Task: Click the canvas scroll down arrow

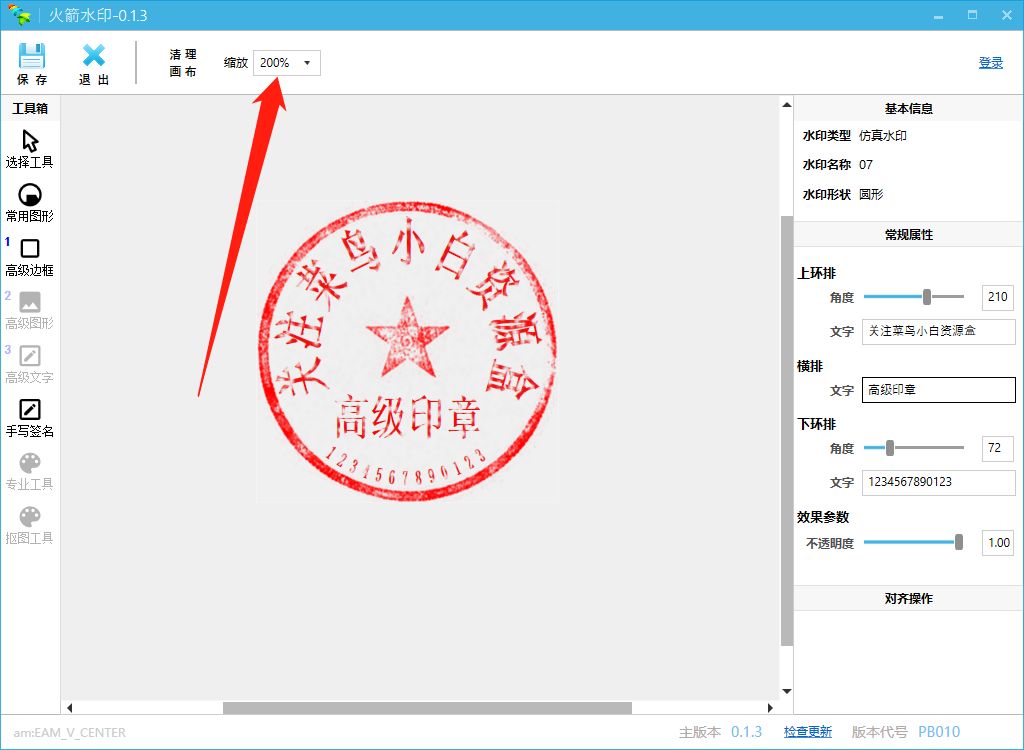Action: tap(786, 691)
